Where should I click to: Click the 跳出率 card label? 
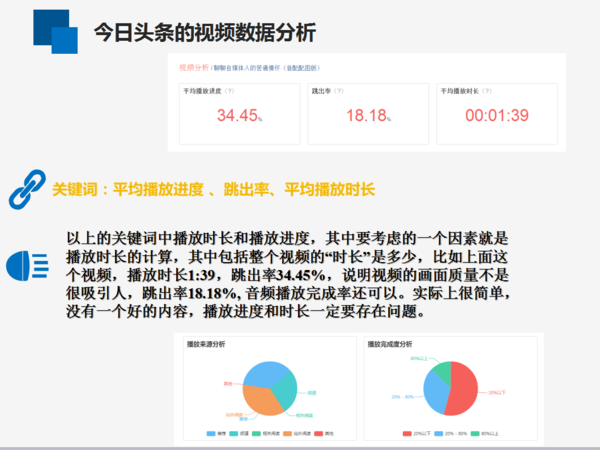tap(321, 91)
